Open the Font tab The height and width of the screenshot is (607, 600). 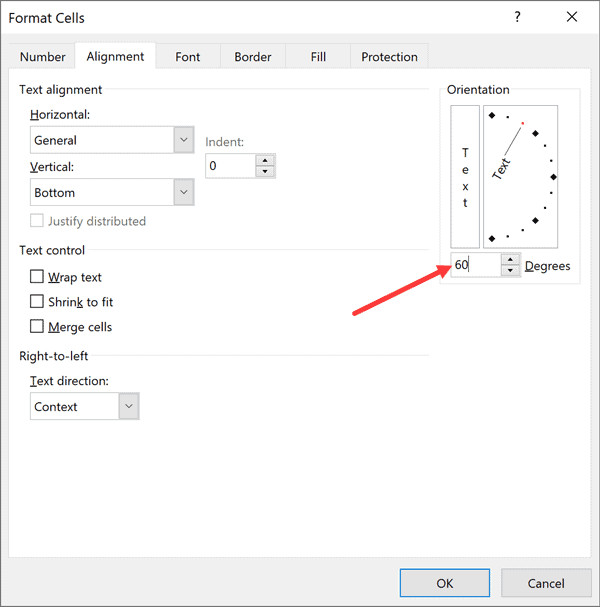(x=188, y=57)
